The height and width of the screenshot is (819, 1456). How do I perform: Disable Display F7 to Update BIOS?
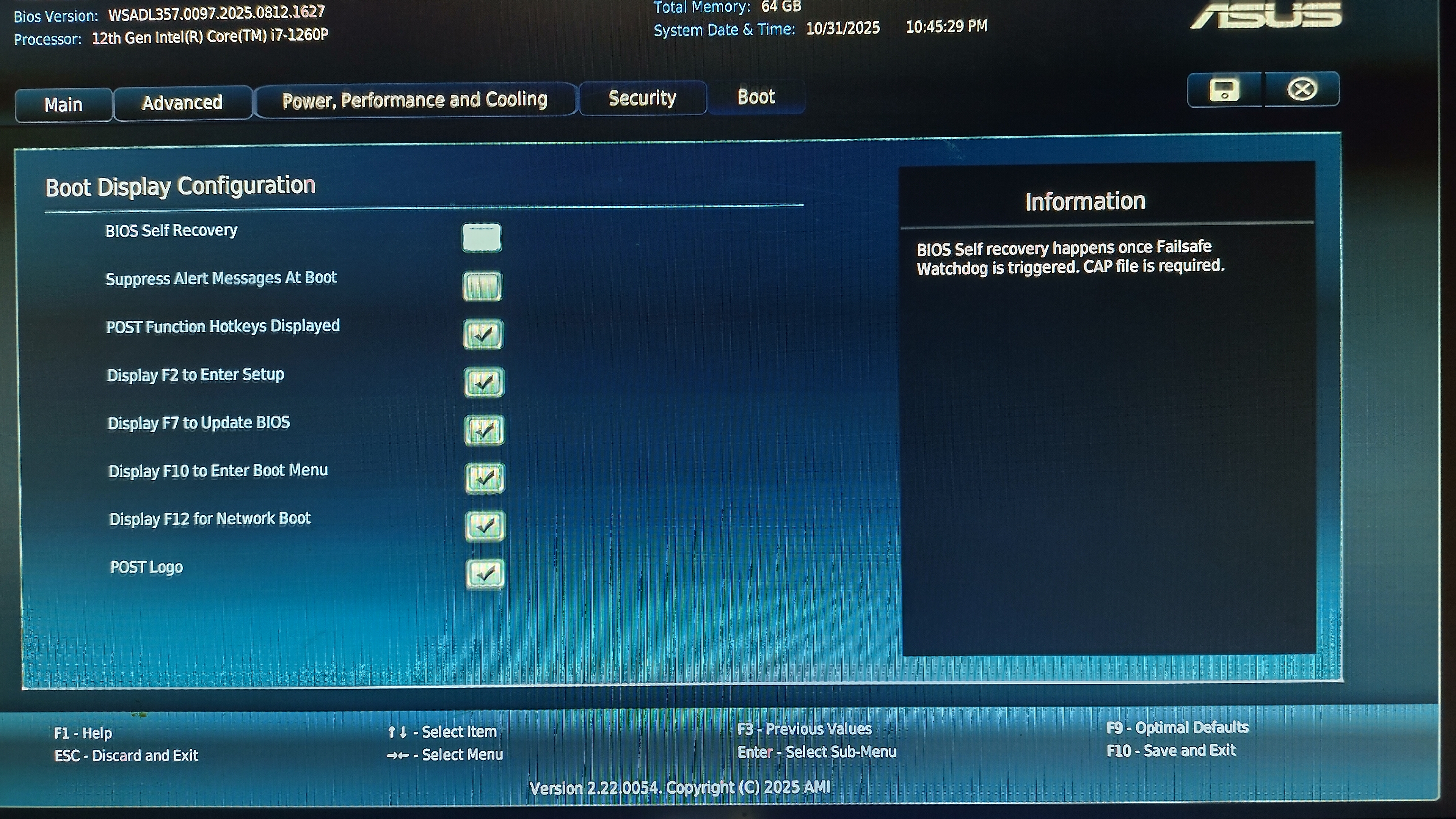tap(485, 431)
